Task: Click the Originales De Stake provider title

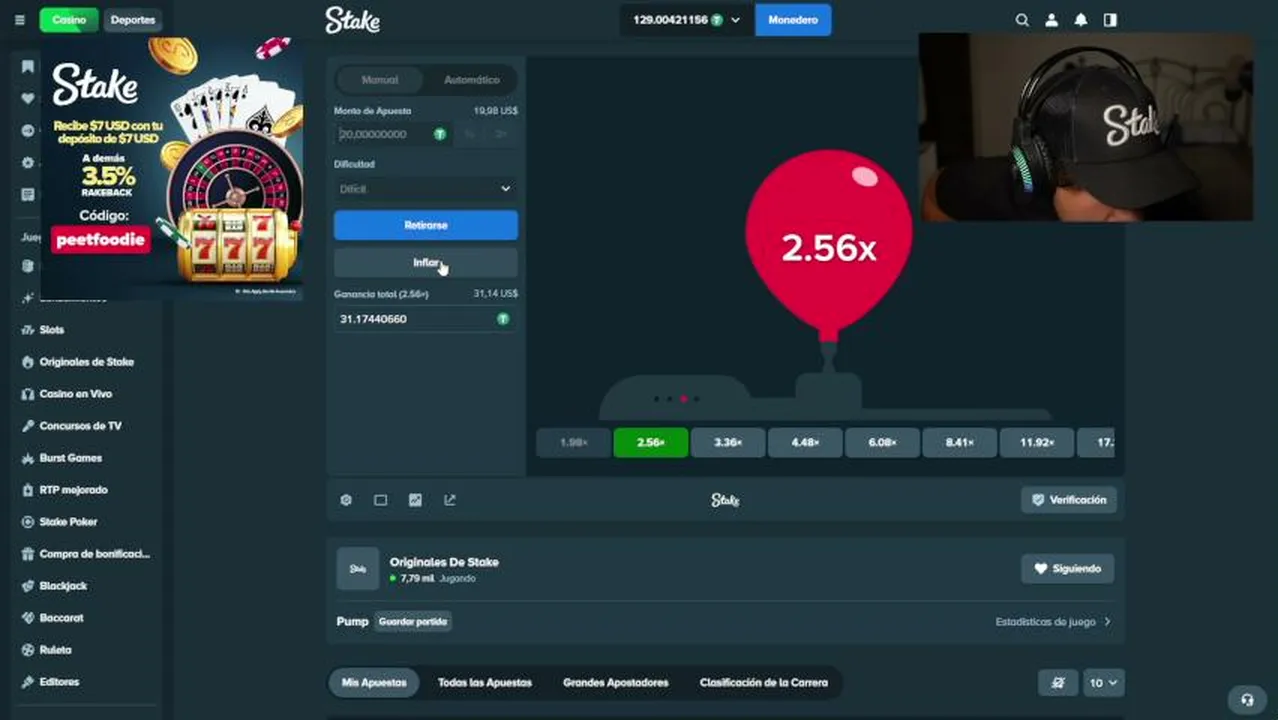Action: [444, 562]
